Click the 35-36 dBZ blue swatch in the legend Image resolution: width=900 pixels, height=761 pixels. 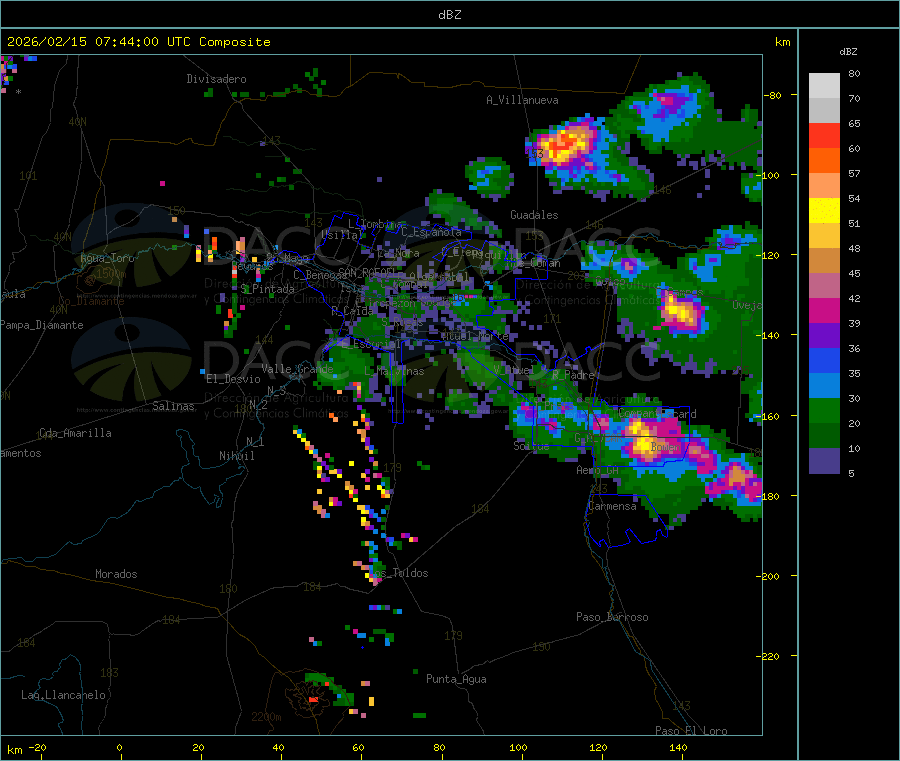[824, 360]
